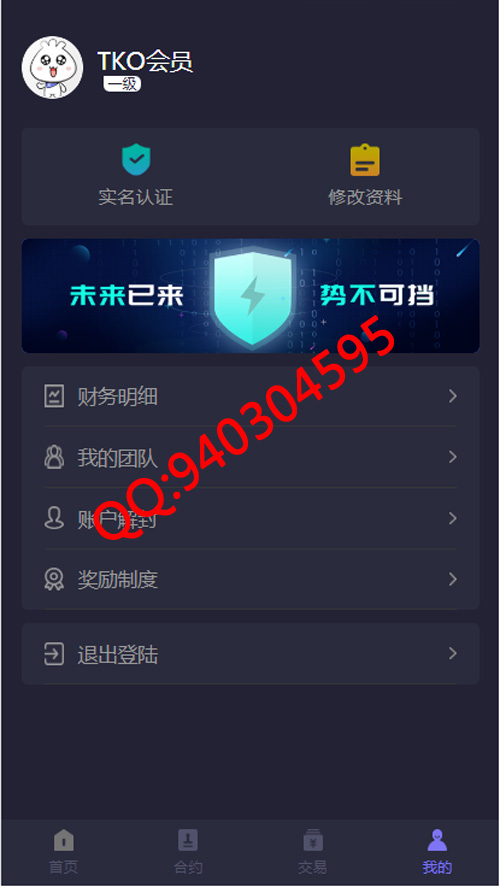Viewport: 500px width, 887px height.
Task: Click the 我的团队 people icon
Action: [x=54, y=457]
